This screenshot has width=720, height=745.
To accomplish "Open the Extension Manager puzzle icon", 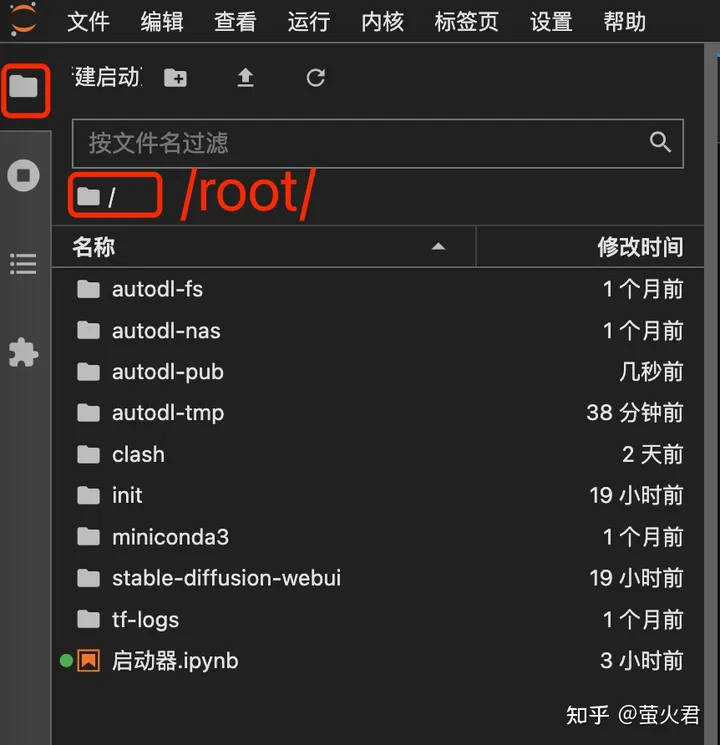I will point(23,353).
